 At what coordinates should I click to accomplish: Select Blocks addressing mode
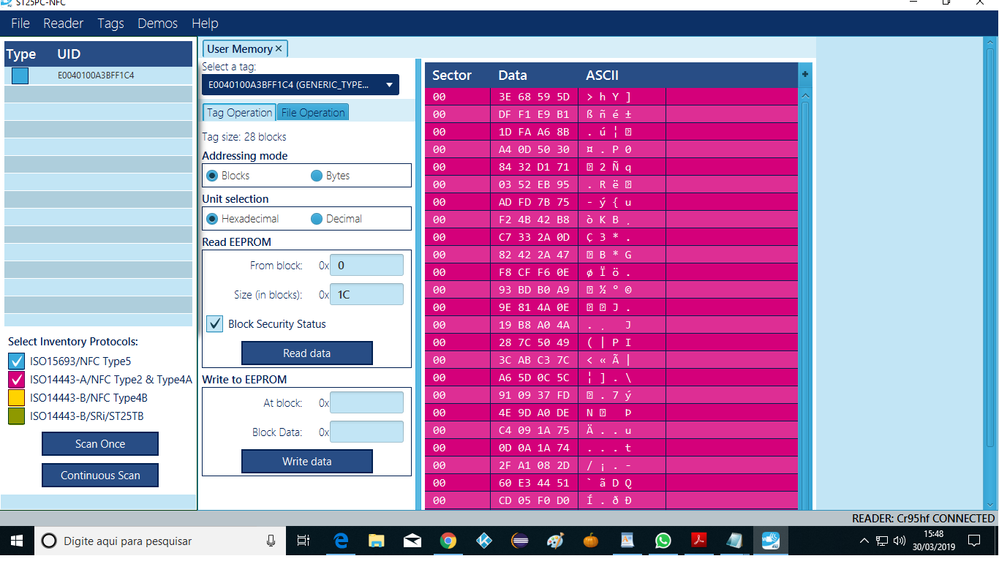212,176
